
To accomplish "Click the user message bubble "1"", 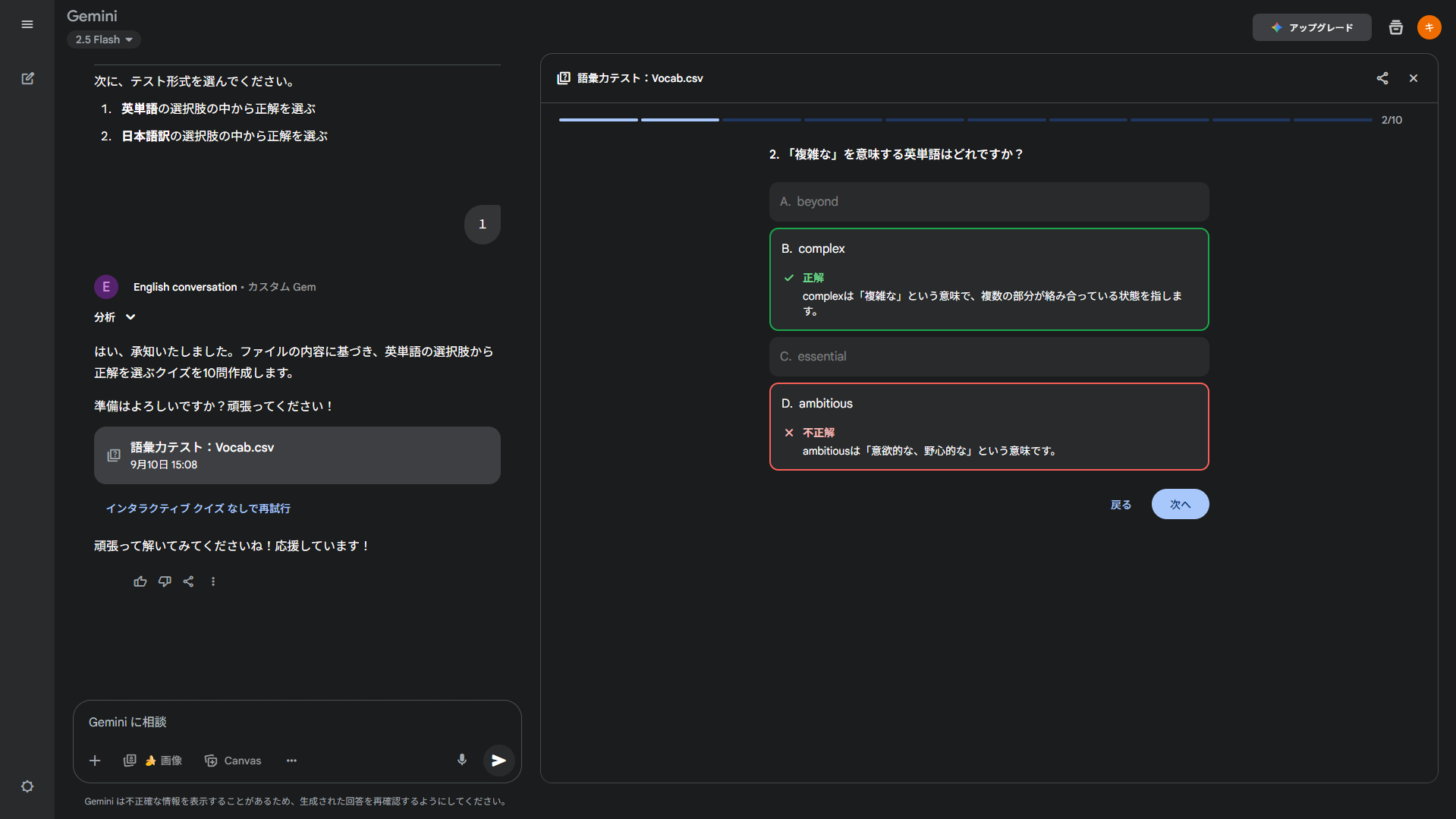I will click(x=483, y=225).
